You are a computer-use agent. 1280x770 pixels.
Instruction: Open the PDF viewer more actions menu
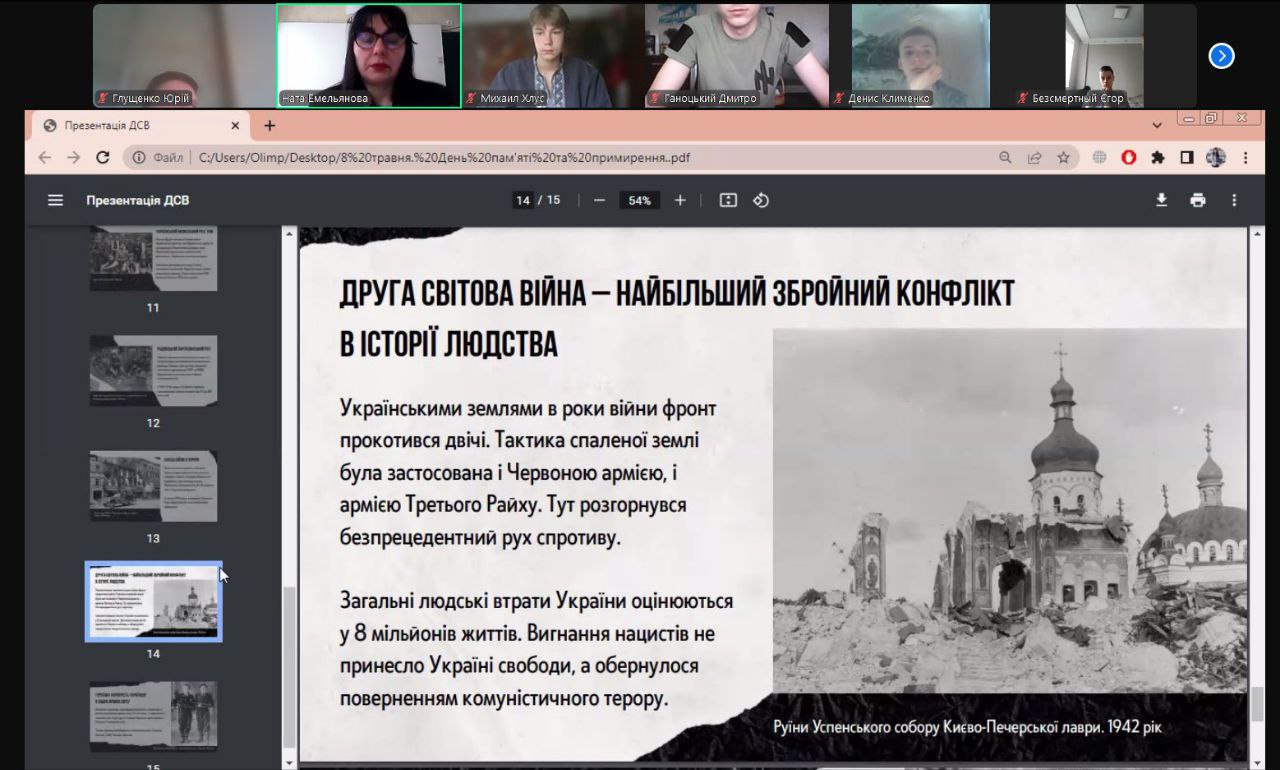pyautogui.click(x=1234, y=200)
